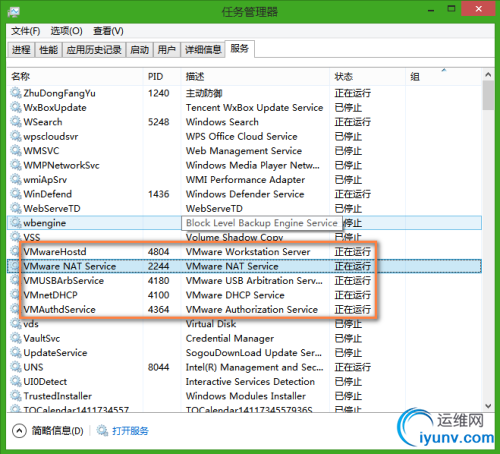Switch to the 详细信息 tab
This screenshot has width=500, height=454.
(203, 50)
